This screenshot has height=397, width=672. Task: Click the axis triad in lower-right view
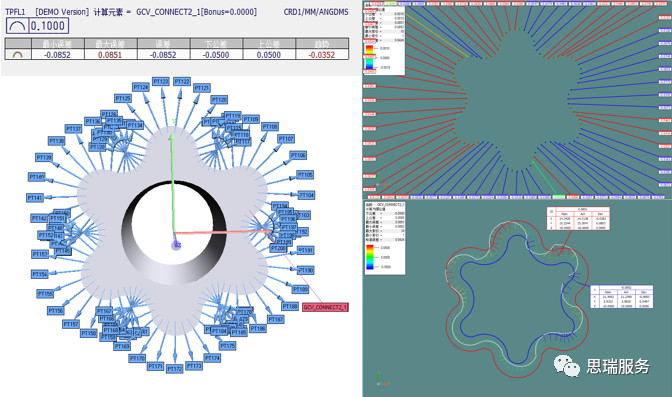[x=381, y=379]
